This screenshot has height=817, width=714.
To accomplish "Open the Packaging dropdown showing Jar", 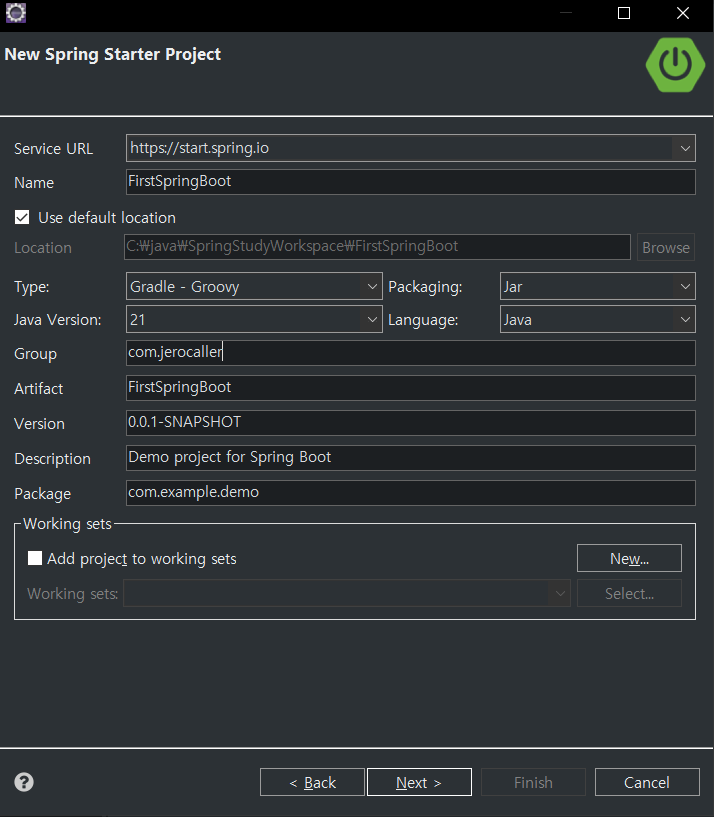I will [685, 287].
